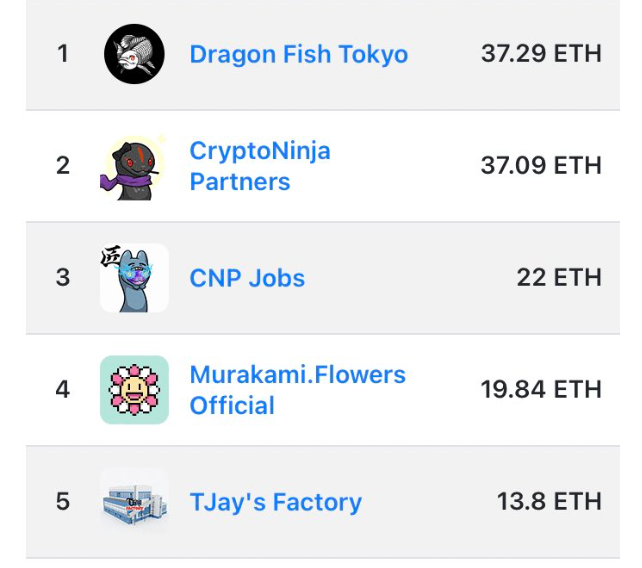Click rank number 2 in the list
The width and height of the screenshot is (642, 568).
pos(63,165)
